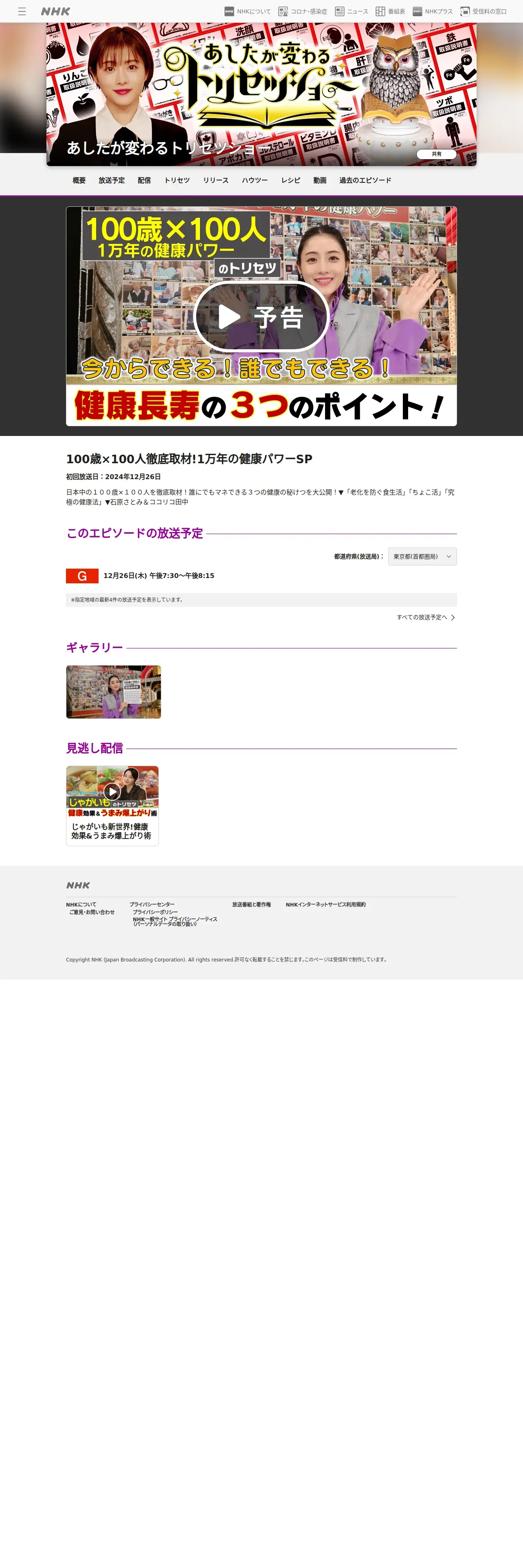This screenshot has width=523, height=1568.
Task: Select the 過去のエピソード tab
Action: [x=365, y=180]
